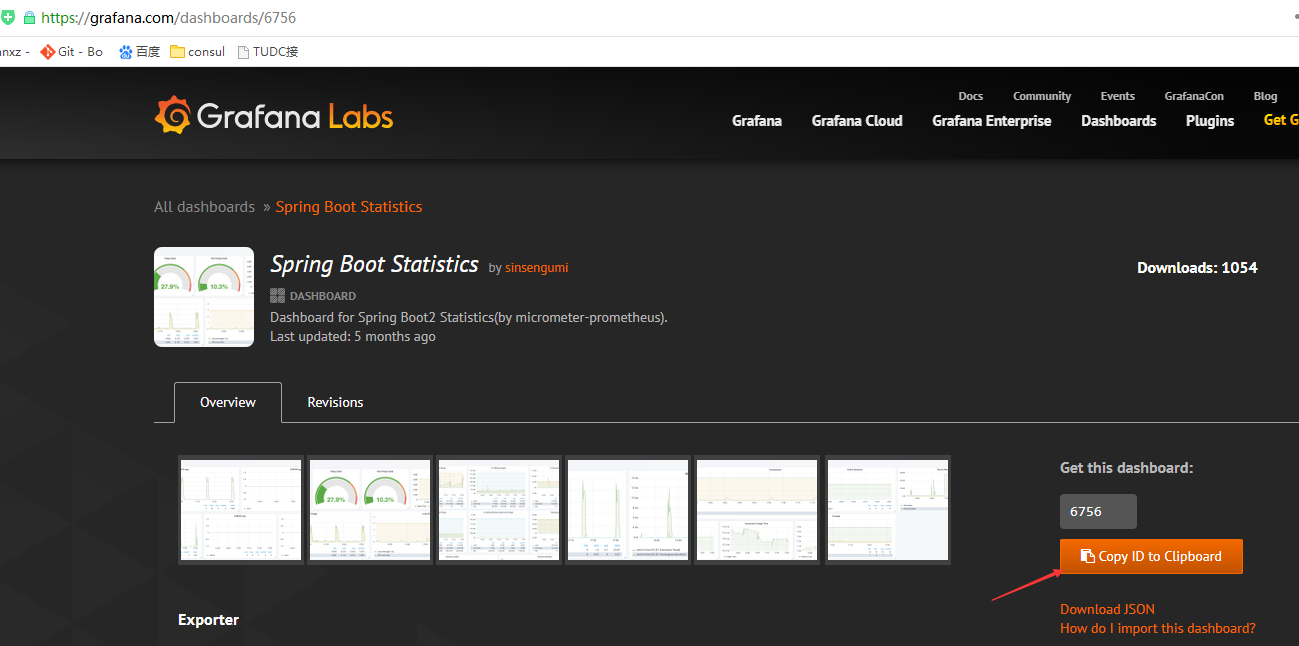Viewport: 1299px width, 646px height.
Task: Go to Dashboards in the navigation
Action: (x=1119, y=121)
